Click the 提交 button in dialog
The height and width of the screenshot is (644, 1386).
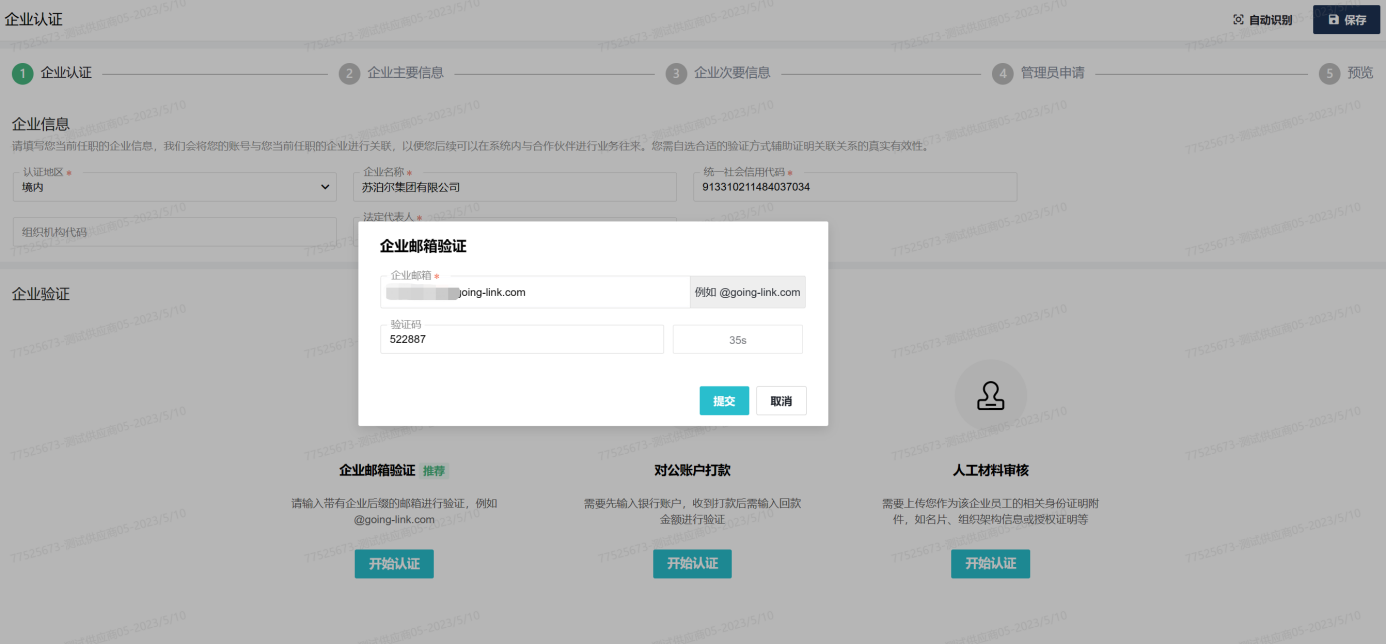click(x=724, y=401)
